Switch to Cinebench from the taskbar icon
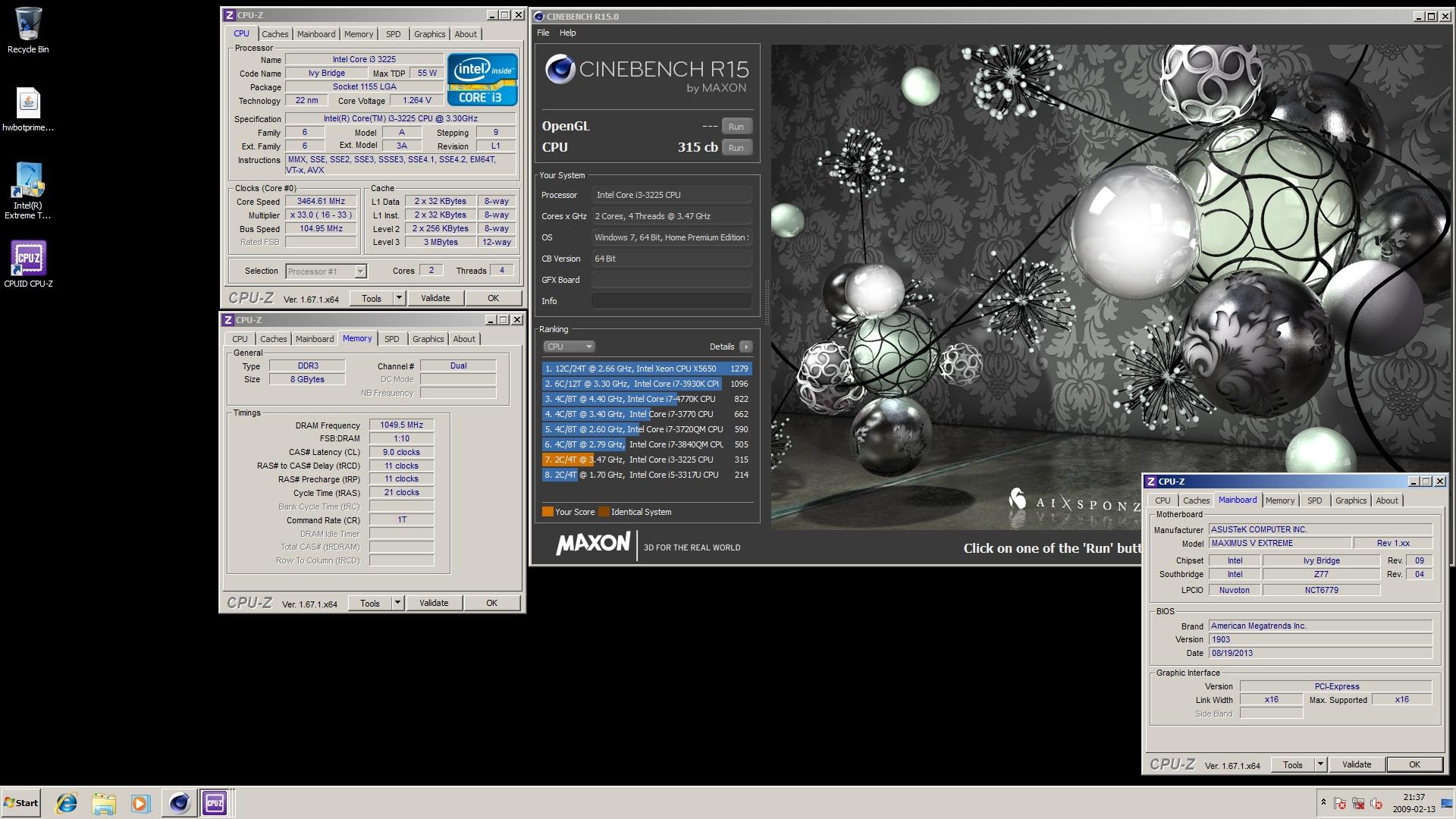Viewport: 1456px width, 819px height. [x=179, y=802]
